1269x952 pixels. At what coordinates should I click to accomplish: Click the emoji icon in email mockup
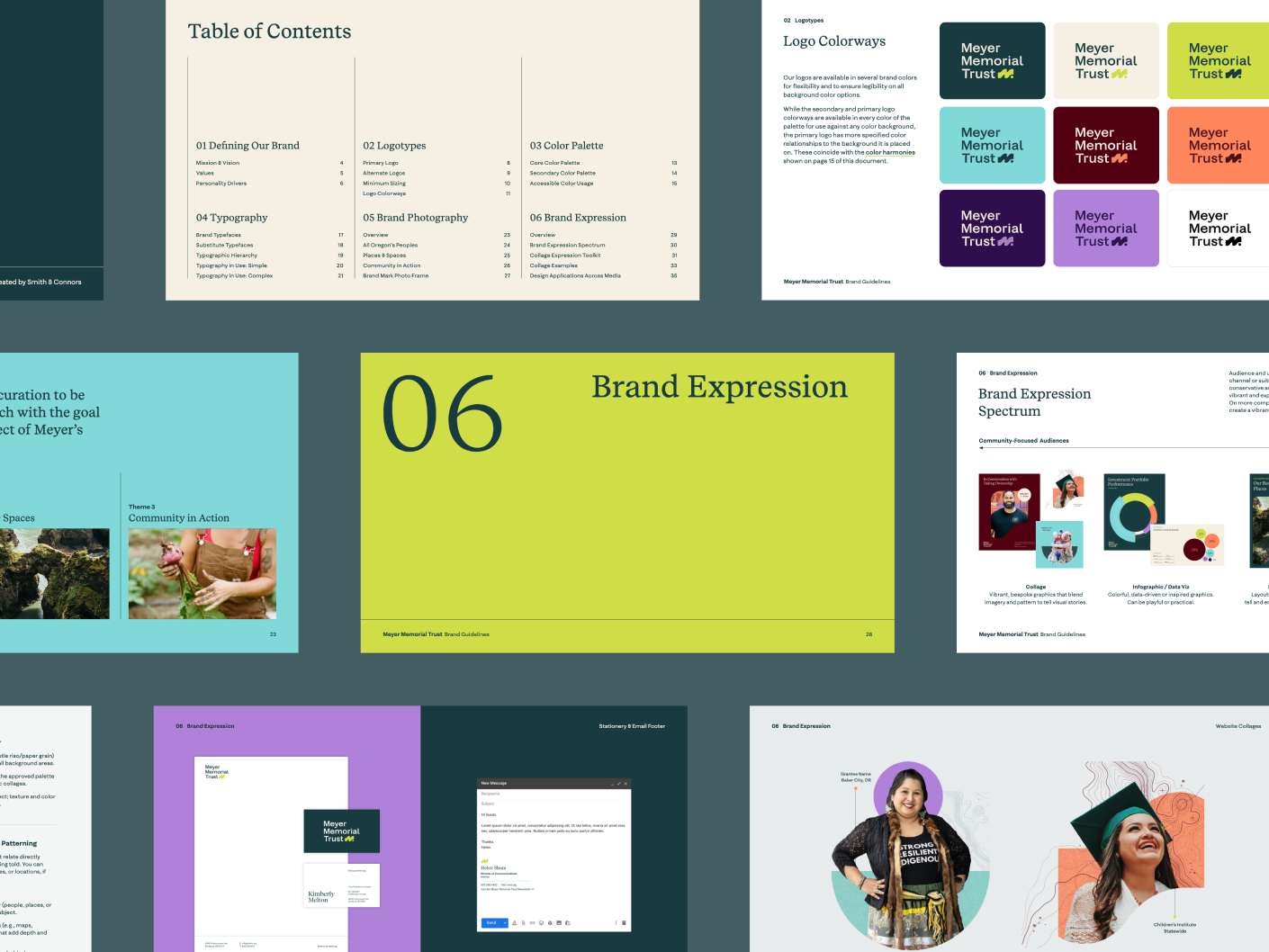[x=541, y=922]
